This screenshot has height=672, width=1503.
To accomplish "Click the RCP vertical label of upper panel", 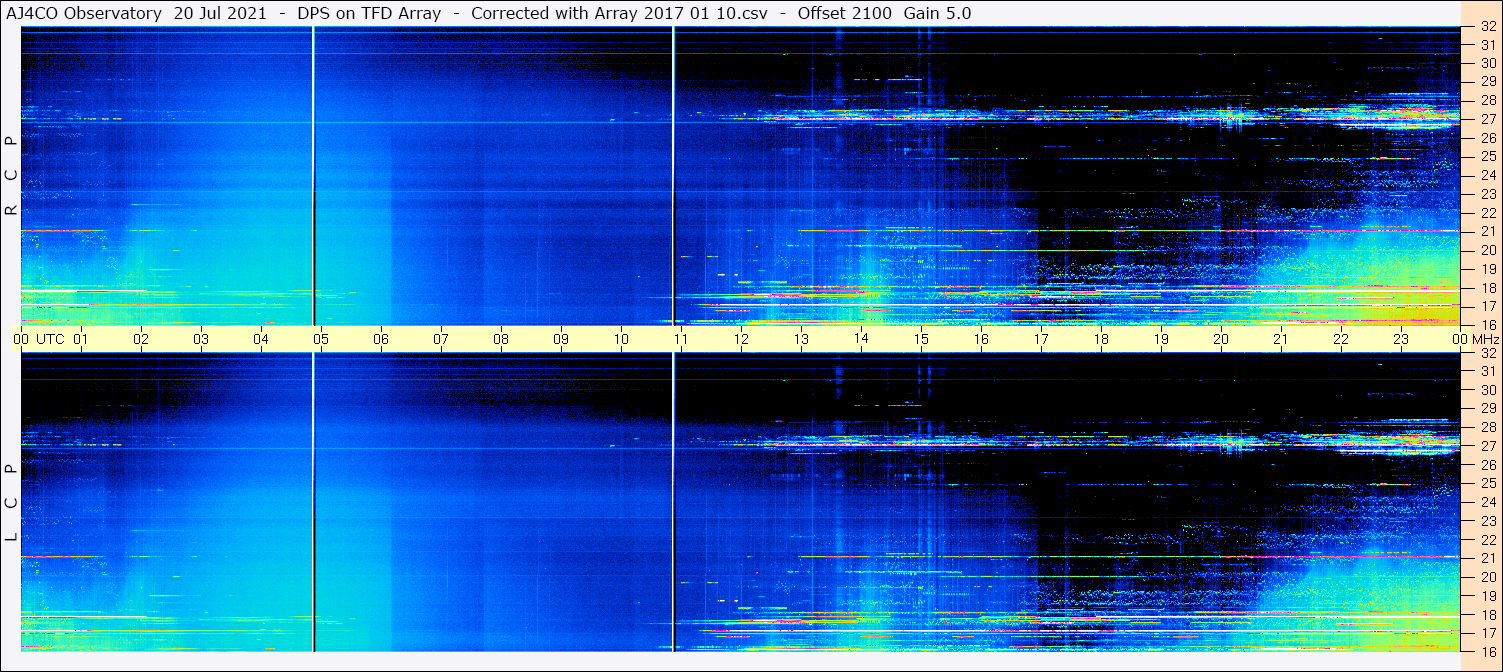I will tap(12, 176).
